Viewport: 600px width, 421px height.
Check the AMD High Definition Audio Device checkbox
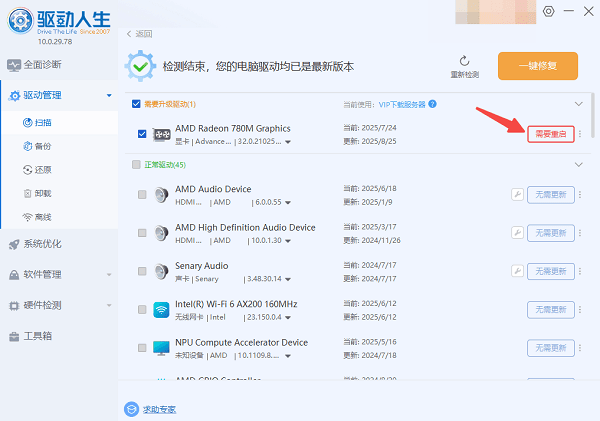[x=142, y=233]
